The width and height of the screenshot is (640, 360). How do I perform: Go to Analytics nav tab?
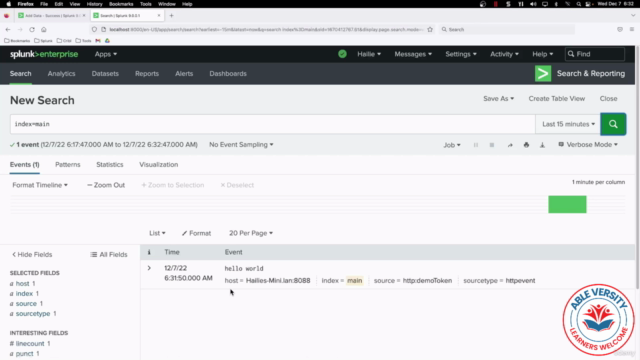61,73
